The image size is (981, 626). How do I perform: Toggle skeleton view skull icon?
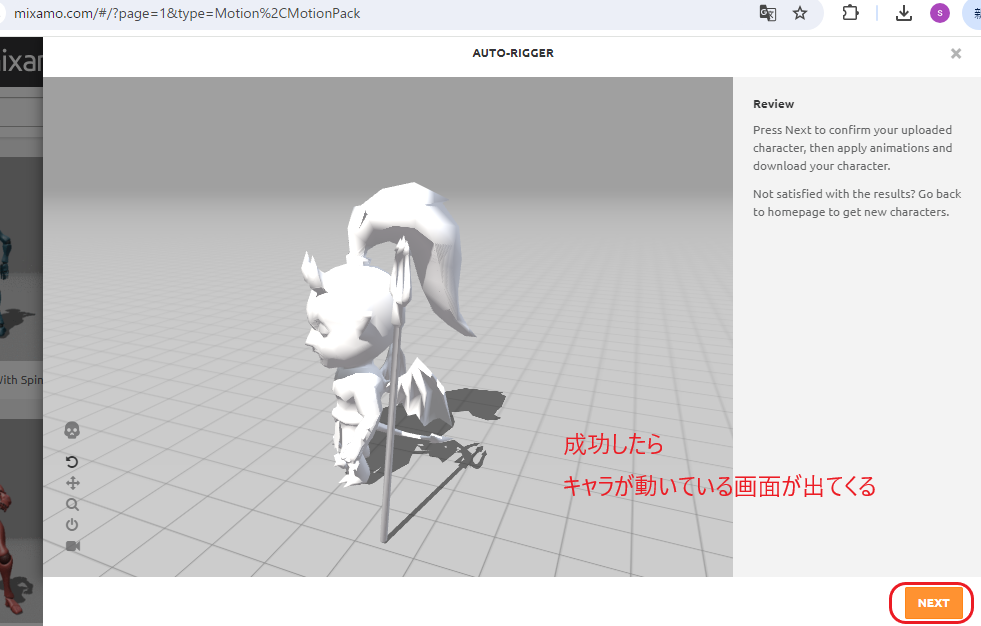click(72, 430)
